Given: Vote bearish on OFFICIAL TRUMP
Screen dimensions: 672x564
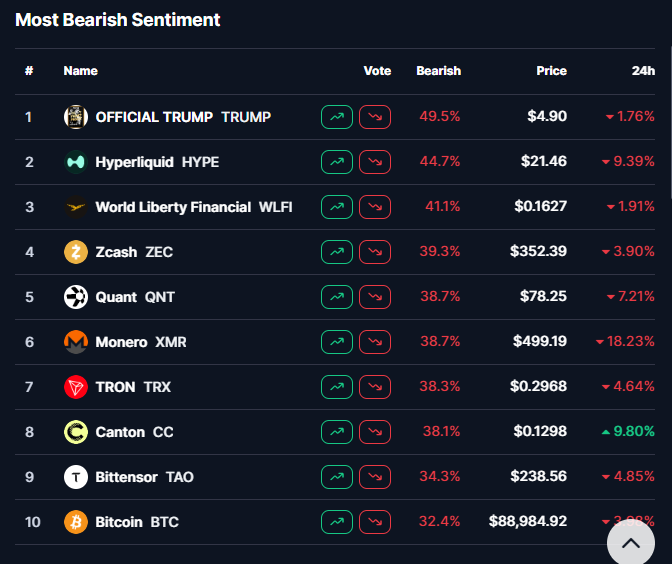Looking at the screenshot, I should (x=375, y=117).
